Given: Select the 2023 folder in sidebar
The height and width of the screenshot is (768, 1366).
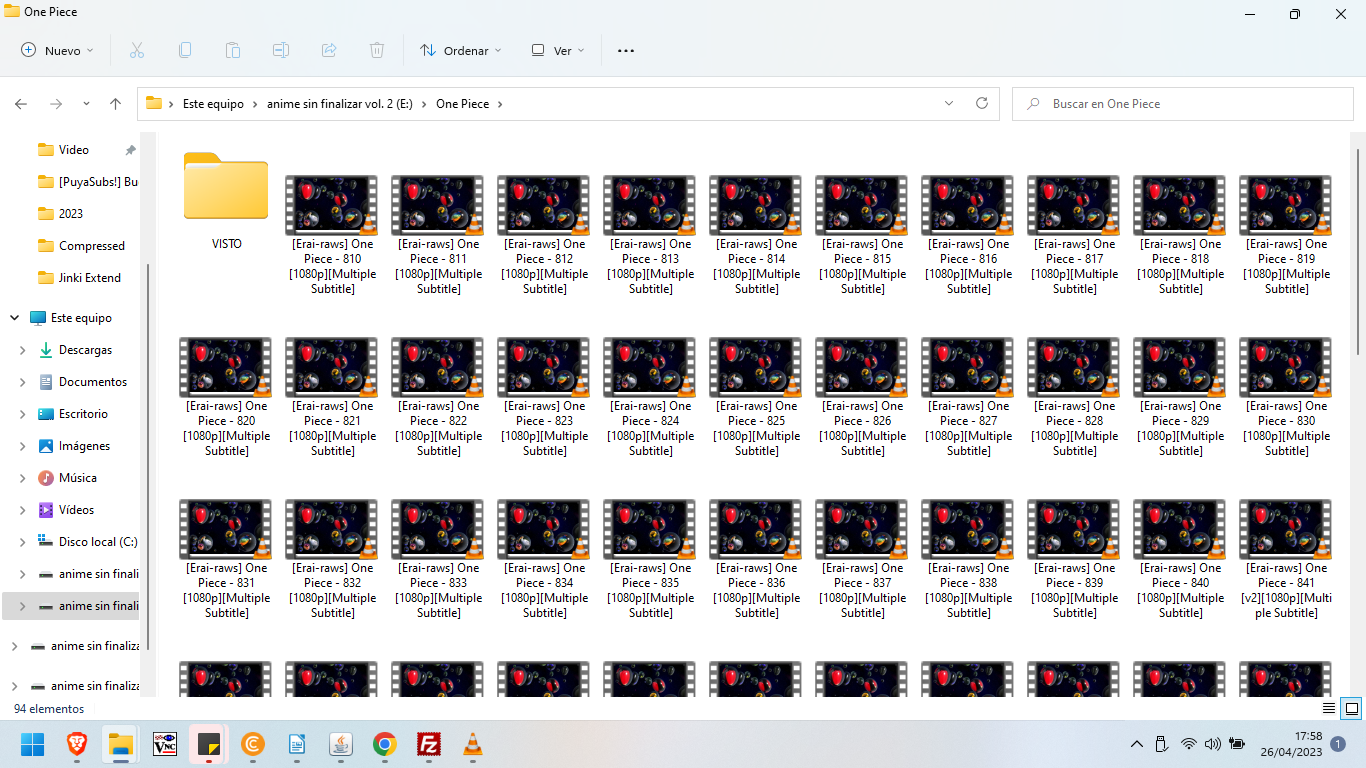Looking at the screenshot, I should [73, 214].
